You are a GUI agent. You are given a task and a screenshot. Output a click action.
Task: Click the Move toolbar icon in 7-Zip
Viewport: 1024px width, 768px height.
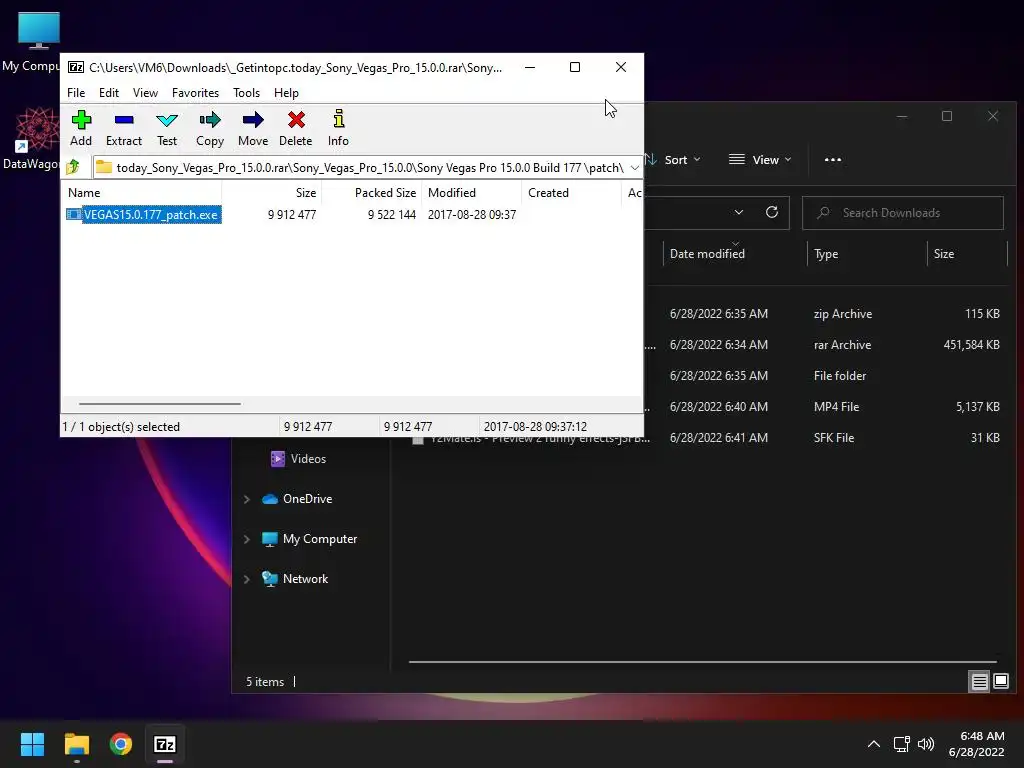253,128
